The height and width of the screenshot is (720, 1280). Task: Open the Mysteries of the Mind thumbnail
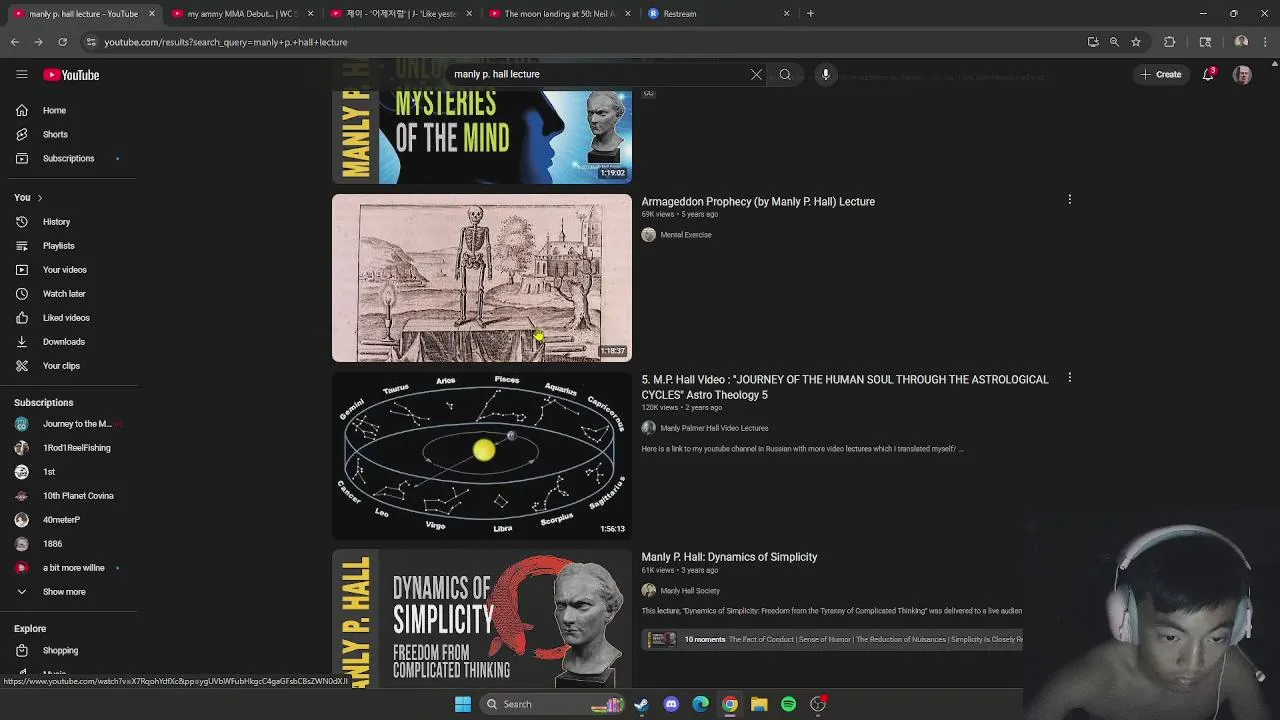click(x=482, y=136)
